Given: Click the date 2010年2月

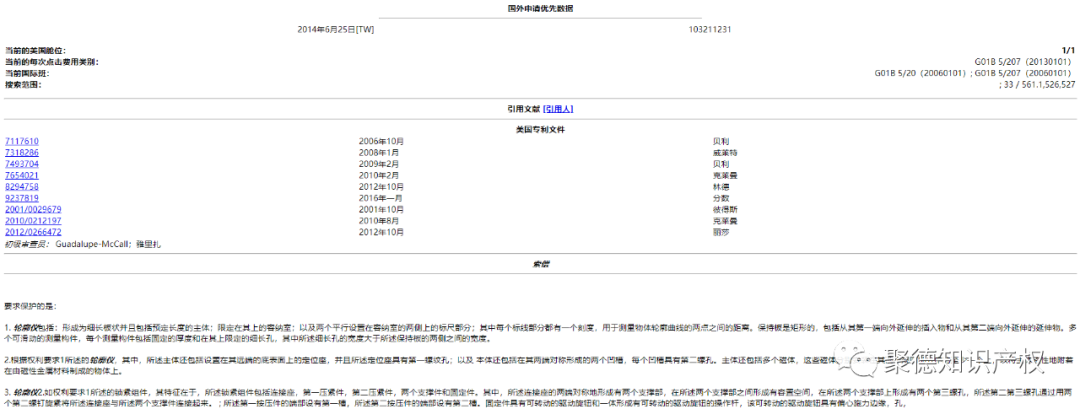Looking at the screenshot, I should pyautogui.click(x=379, y=176).
